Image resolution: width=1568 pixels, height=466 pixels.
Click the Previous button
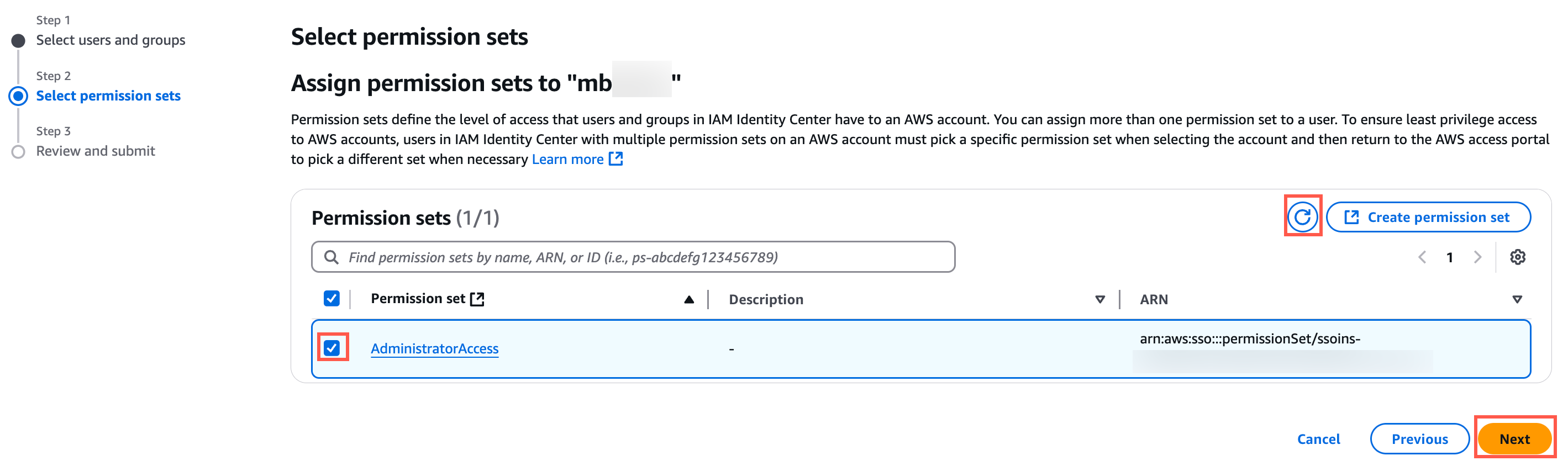coord(1419,438)
